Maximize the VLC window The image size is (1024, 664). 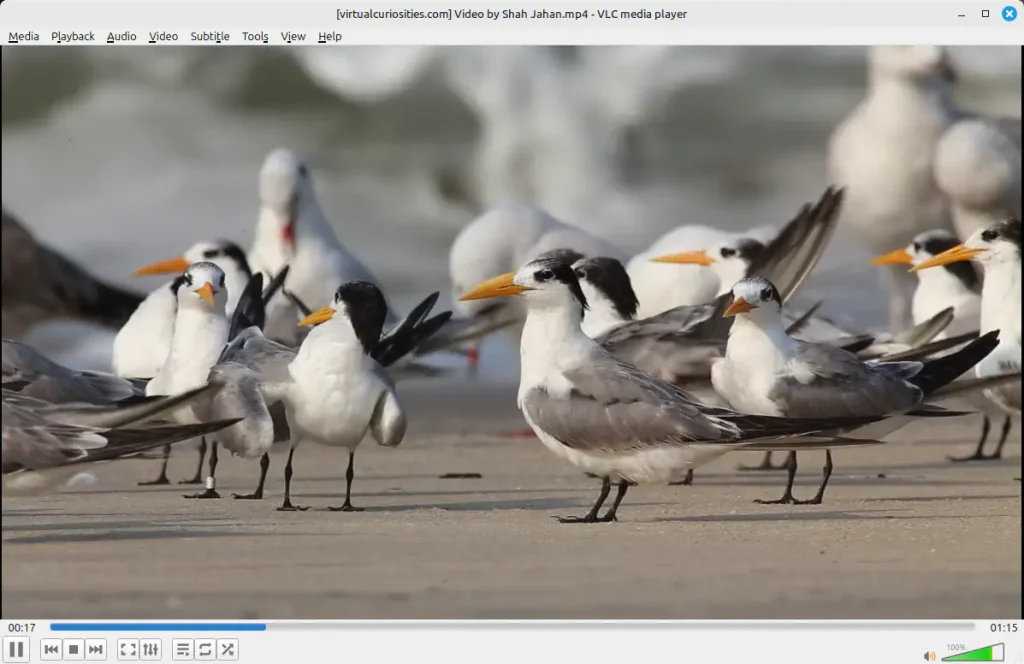(x=985, y=14)
